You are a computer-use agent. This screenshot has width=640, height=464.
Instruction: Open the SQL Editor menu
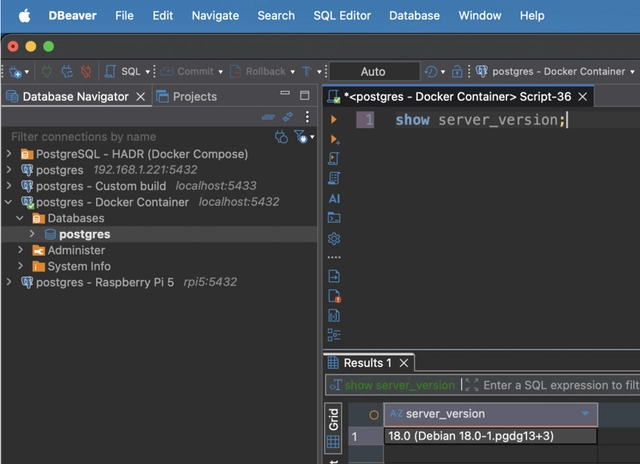click(x=342, y=15)
